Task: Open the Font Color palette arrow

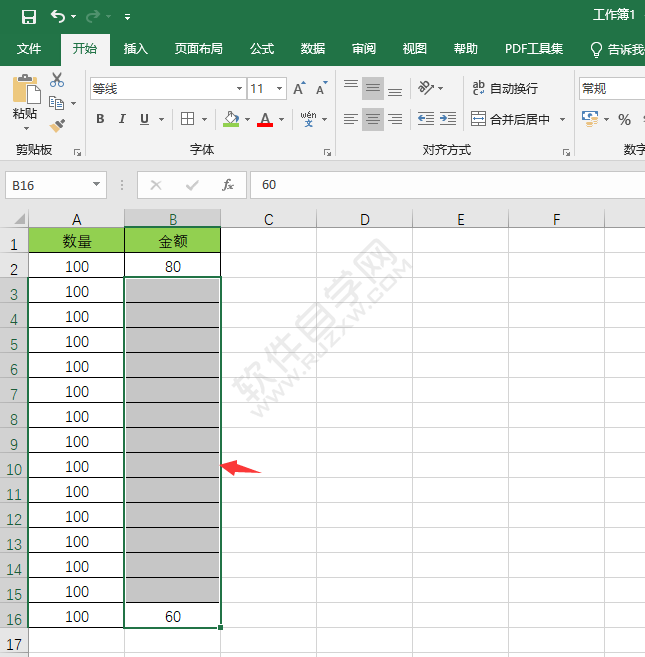Action: [282, 119]
